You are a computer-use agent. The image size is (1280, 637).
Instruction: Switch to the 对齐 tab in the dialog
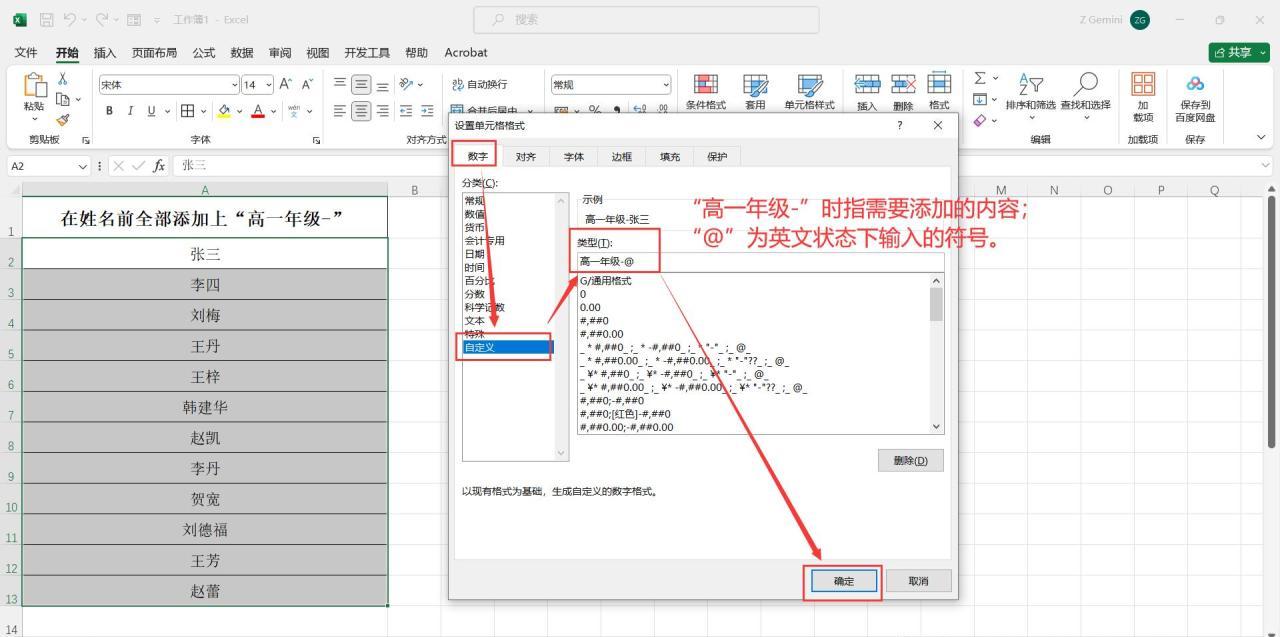526,156
